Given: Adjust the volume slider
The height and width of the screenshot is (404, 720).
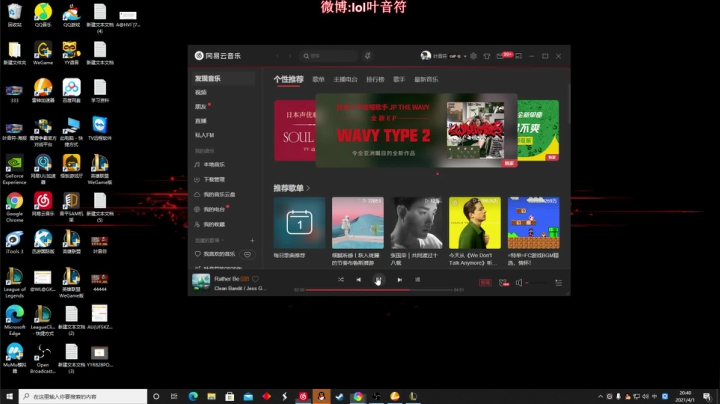Looking at the screenshot, I should [536, 283].
